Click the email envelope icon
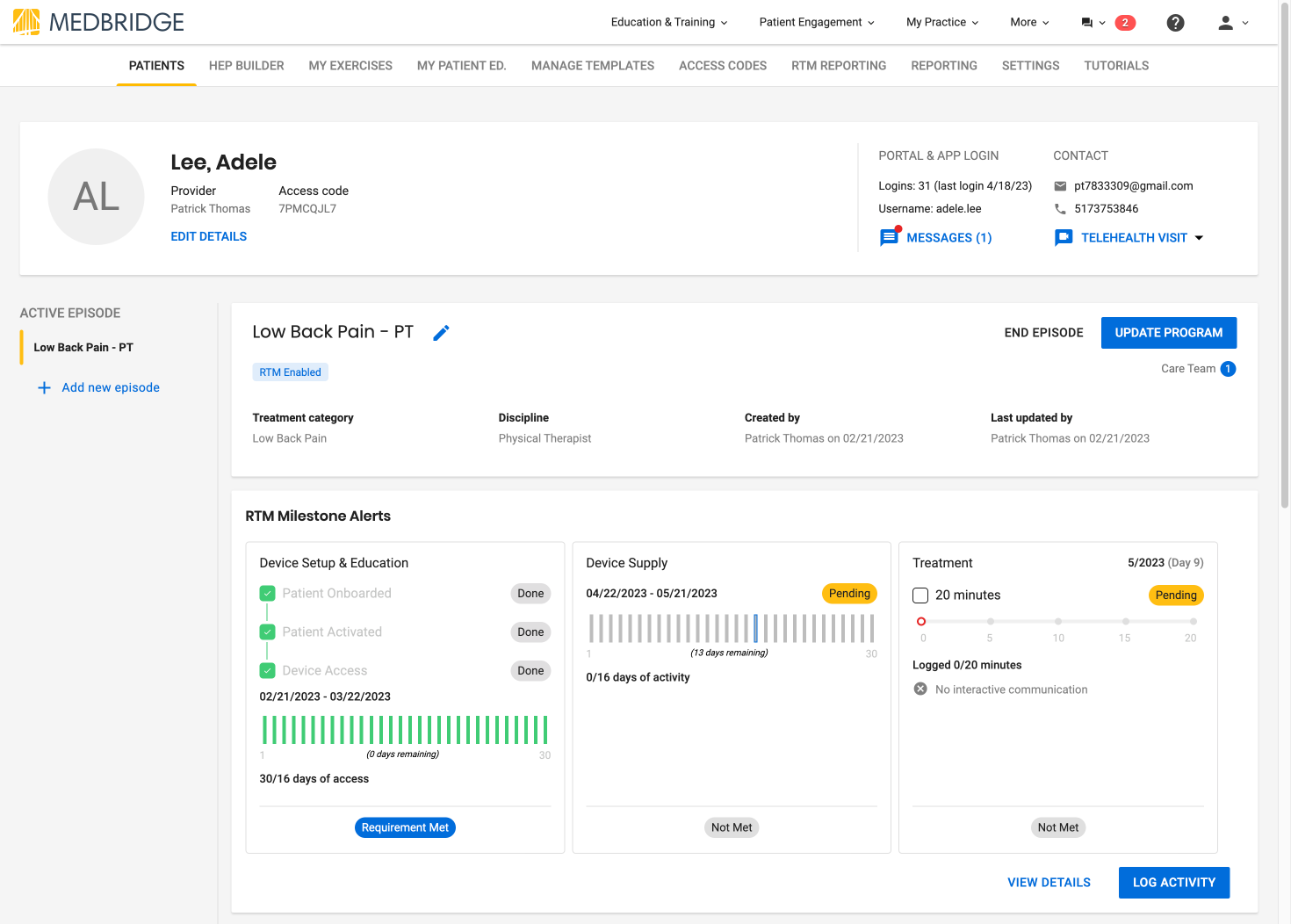The height and width of the screenshot is (924, 1291). click(1060, 186)
